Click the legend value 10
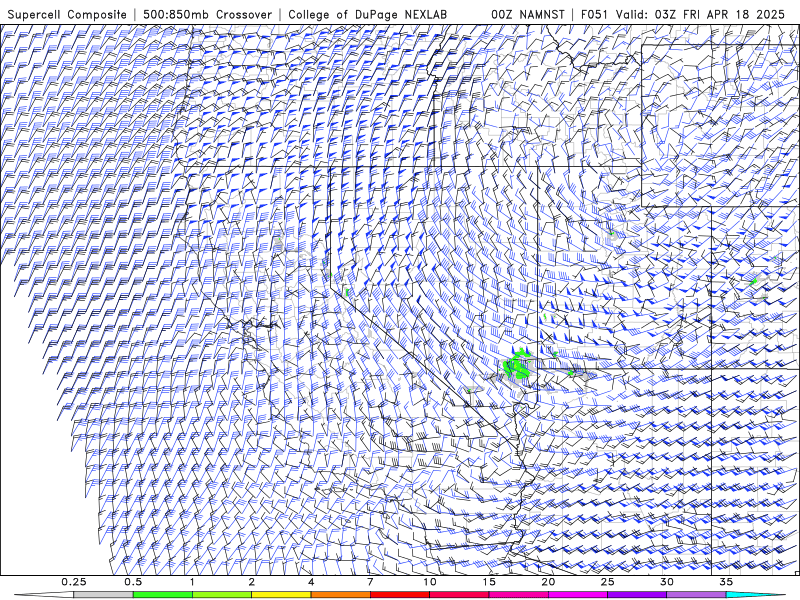This screenshot has height=600, width=800. click(x=430, y=582)
